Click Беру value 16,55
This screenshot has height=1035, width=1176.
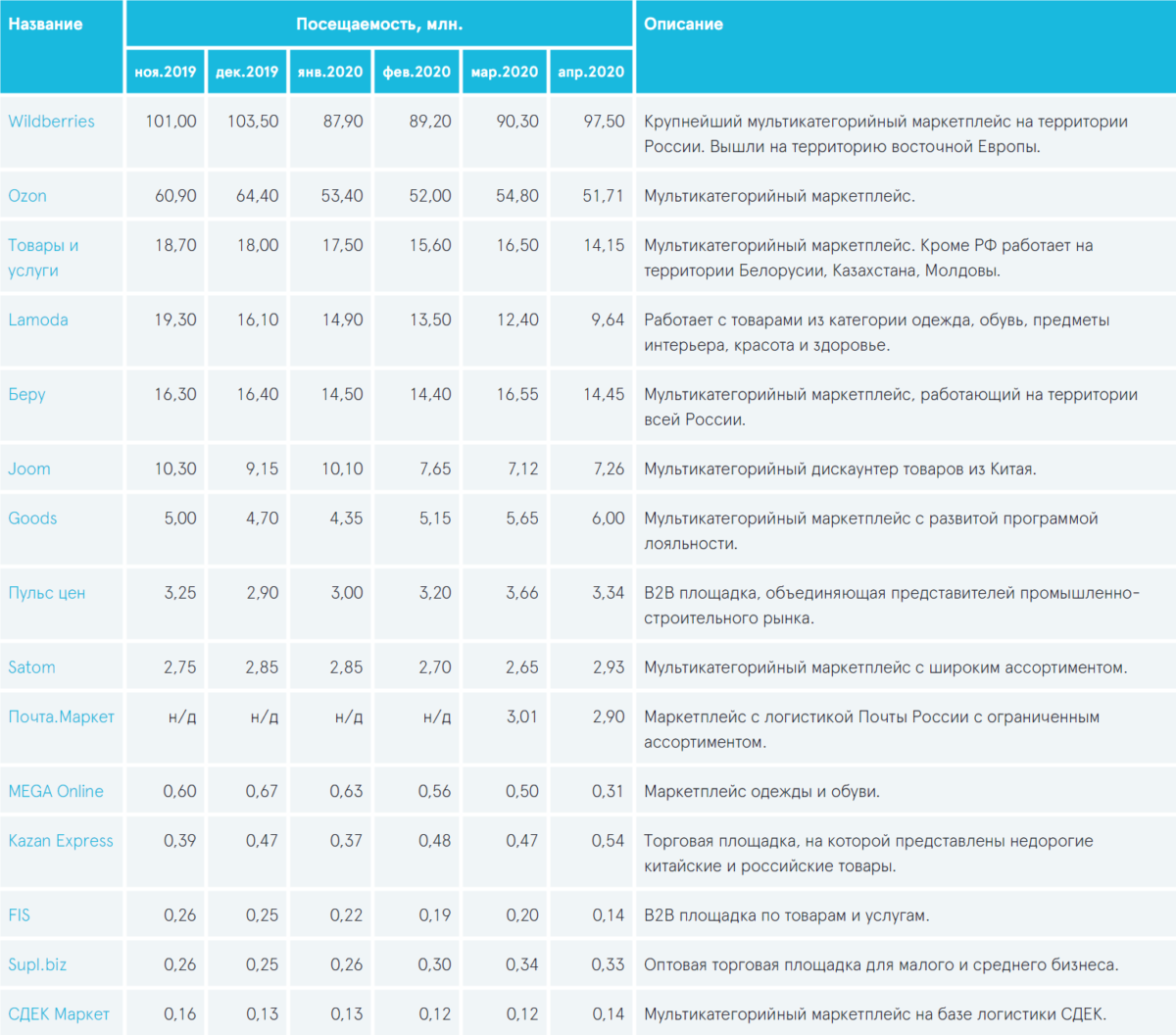pos(517,394)
